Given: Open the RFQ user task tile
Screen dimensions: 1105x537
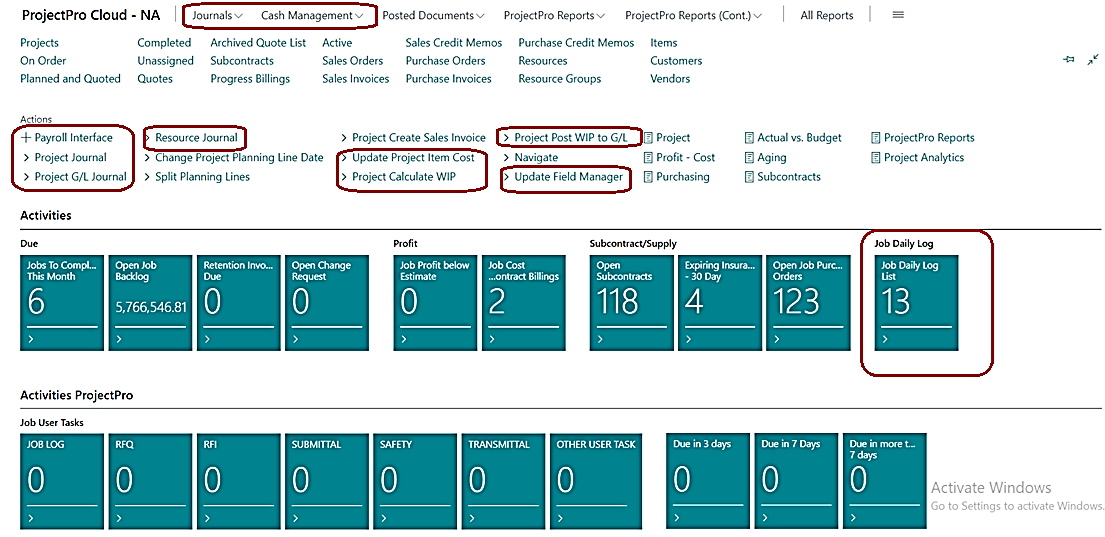Looking at the screenshot, I should pyautogui.click(x=150, y=481).
